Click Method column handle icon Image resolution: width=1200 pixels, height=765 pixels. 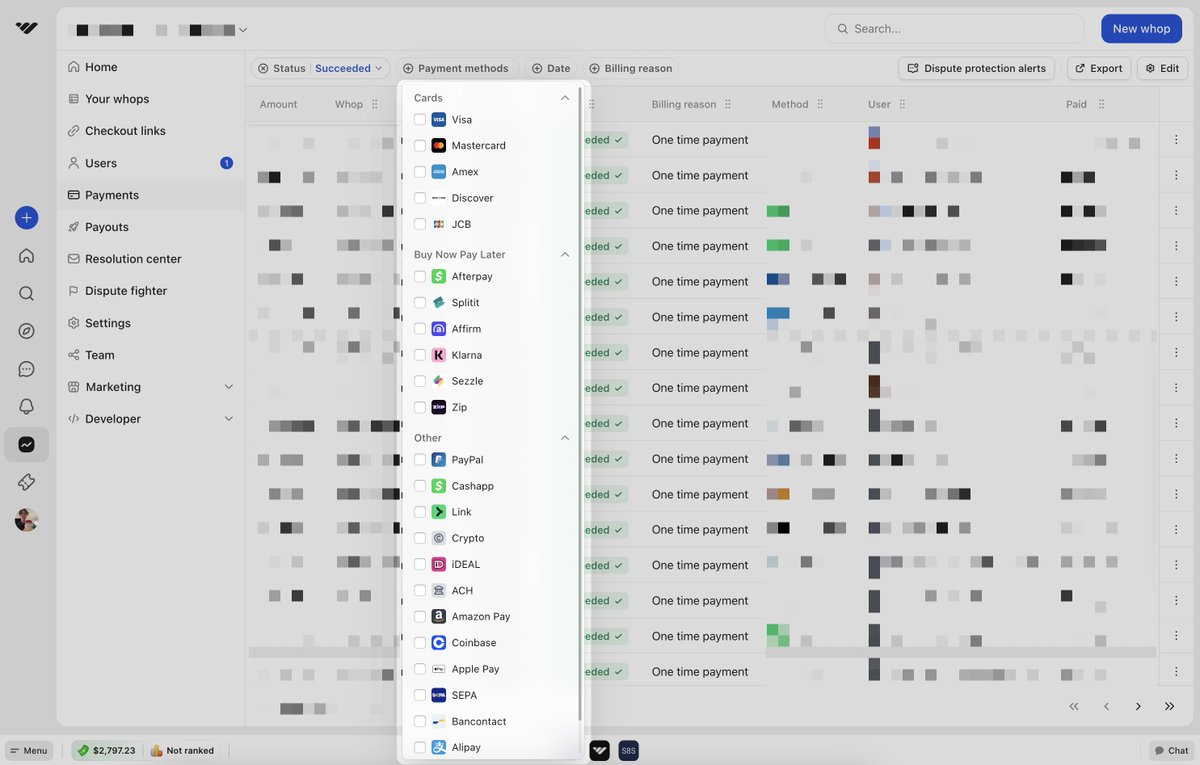click(820, 104)
